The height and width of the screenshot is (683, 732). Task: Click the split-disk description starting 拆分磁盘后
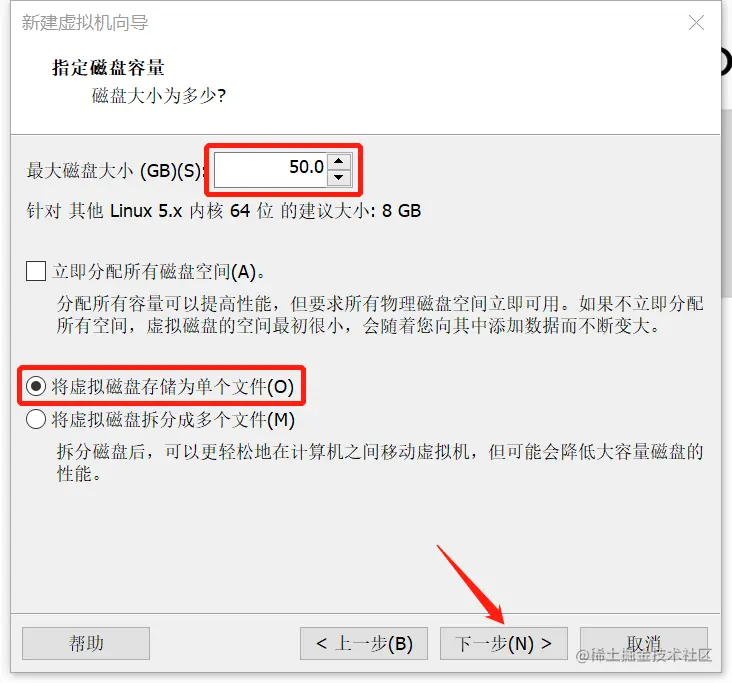tap(380, 463)
